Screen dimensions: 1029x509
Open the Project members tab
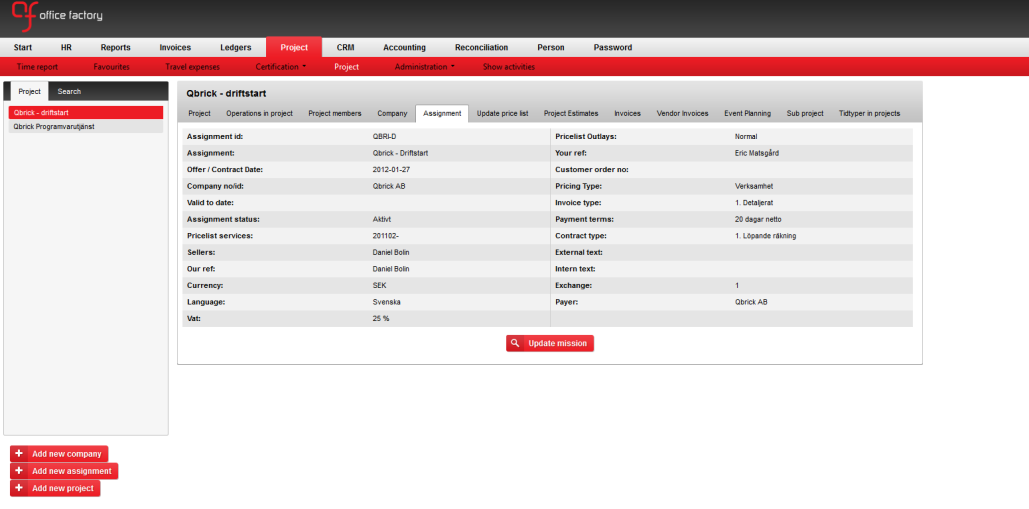point(335,113)
